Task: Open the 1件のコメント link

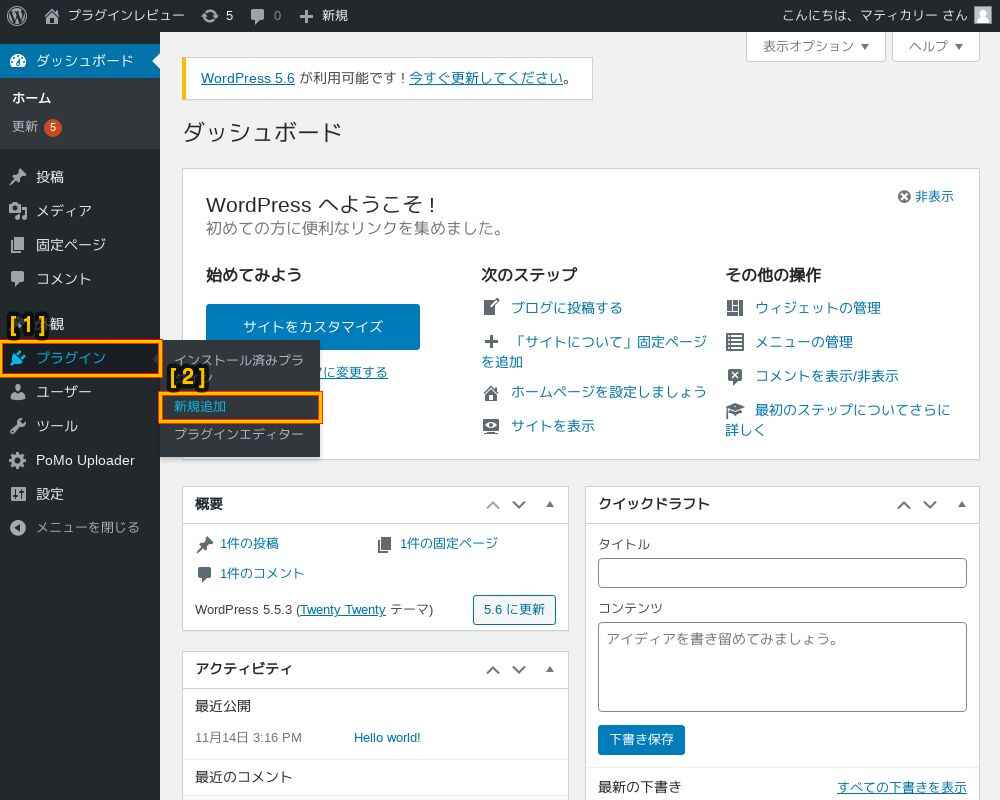Action: tap(261, 574)
